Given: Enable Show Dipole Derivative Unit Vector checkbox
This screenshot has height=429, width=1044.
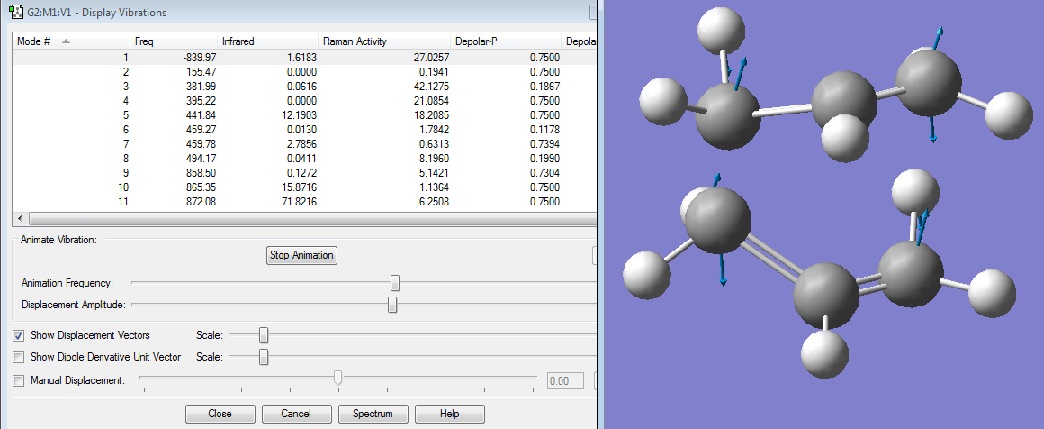Looking at the screenshot, I should 19,356.
